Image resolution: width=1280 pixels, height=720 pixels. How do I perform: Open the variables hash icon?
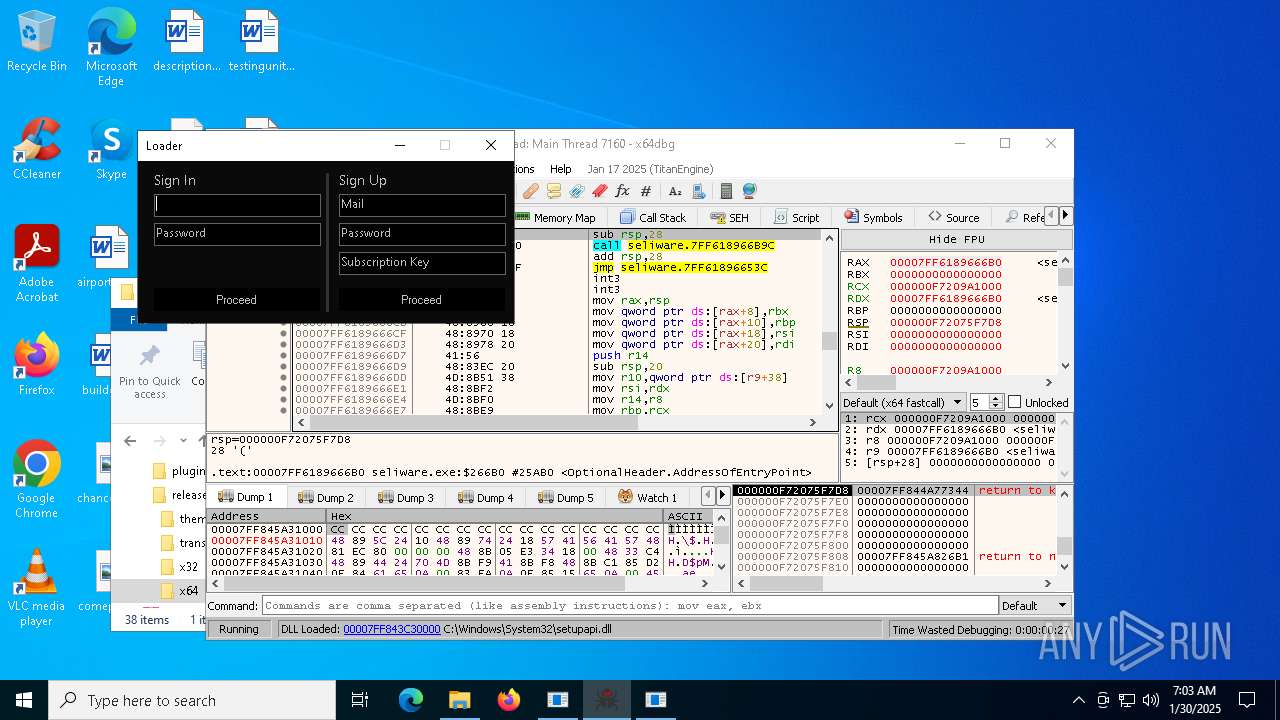(646, 191)
